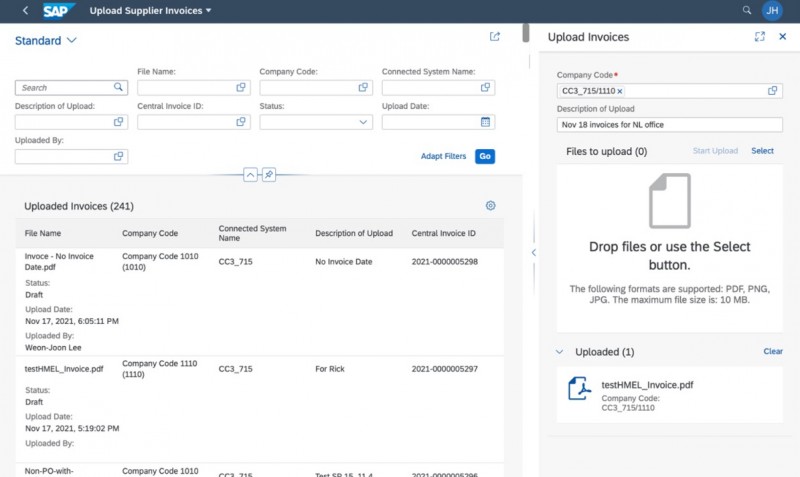Click the Description of Upload text field
This screenshot has width=800, height=477.
click(x=669, y=124)
